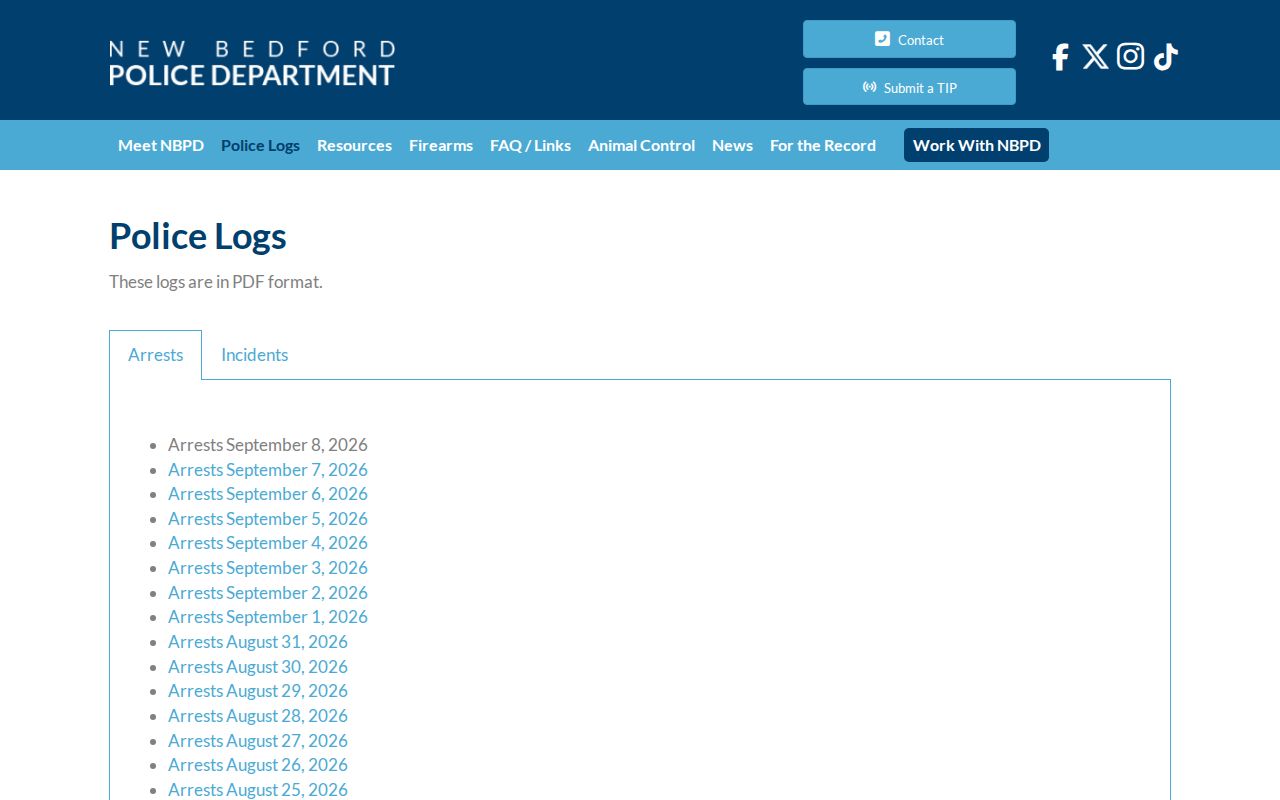Open the Instagram social icon
Screen dimensions: 1280x800
pos(1130,57)
